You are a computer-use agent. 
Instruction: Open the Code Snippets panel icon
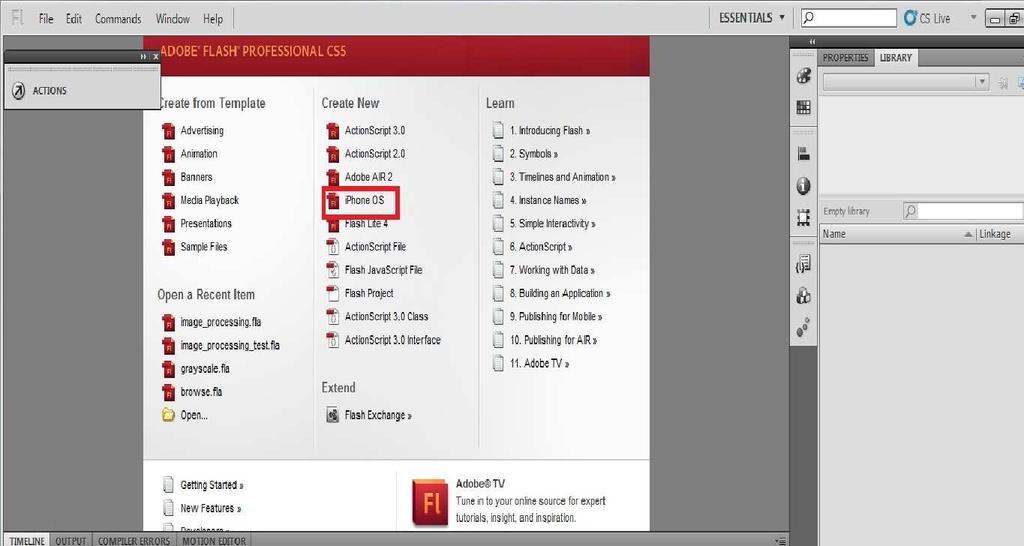tap(804, 264)
